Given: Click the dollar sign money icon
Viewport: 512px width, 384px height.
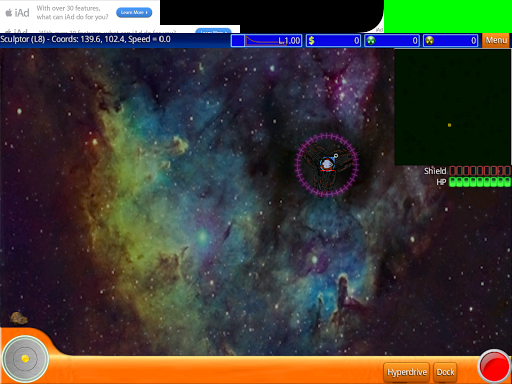Looking at the screenshot, I should point(311,41).
